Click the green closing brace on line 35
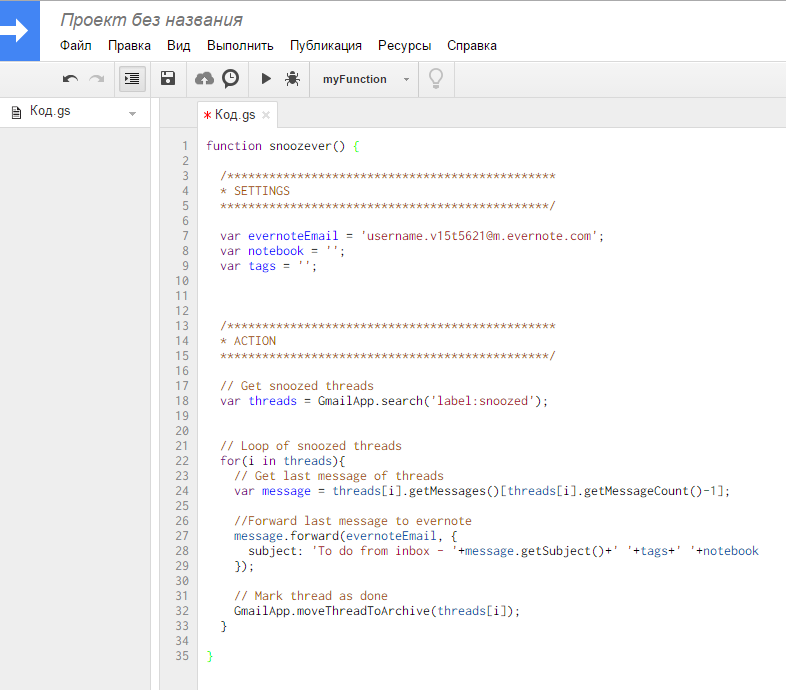Image resolution: width=786 pixels, height=690 pixels. tap(210, 656)
